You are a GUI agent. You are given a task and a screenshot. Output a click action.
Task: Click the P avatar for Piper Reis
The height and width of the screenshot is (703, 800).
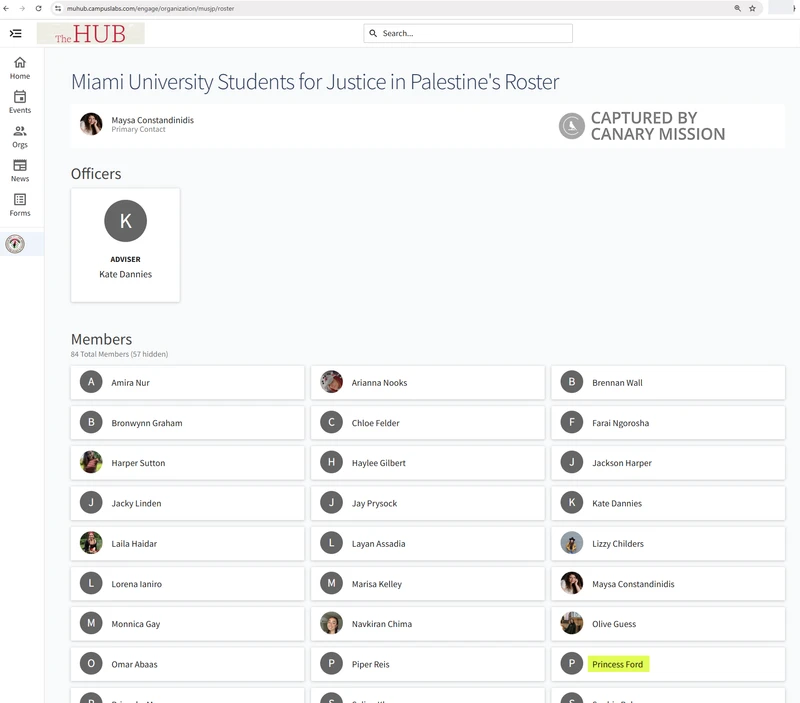coord(331,663)
